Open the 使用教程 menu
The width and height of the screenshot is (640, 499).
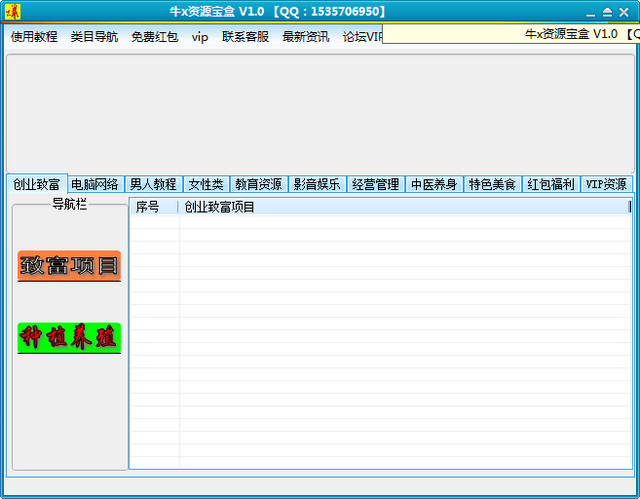click(34, 37)
